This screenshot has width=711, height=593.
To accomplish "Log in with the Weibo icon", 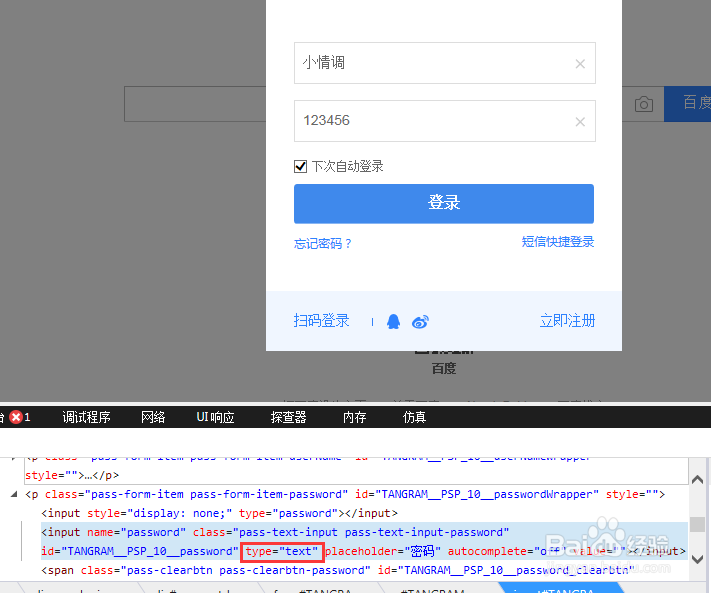I will 420,321.
